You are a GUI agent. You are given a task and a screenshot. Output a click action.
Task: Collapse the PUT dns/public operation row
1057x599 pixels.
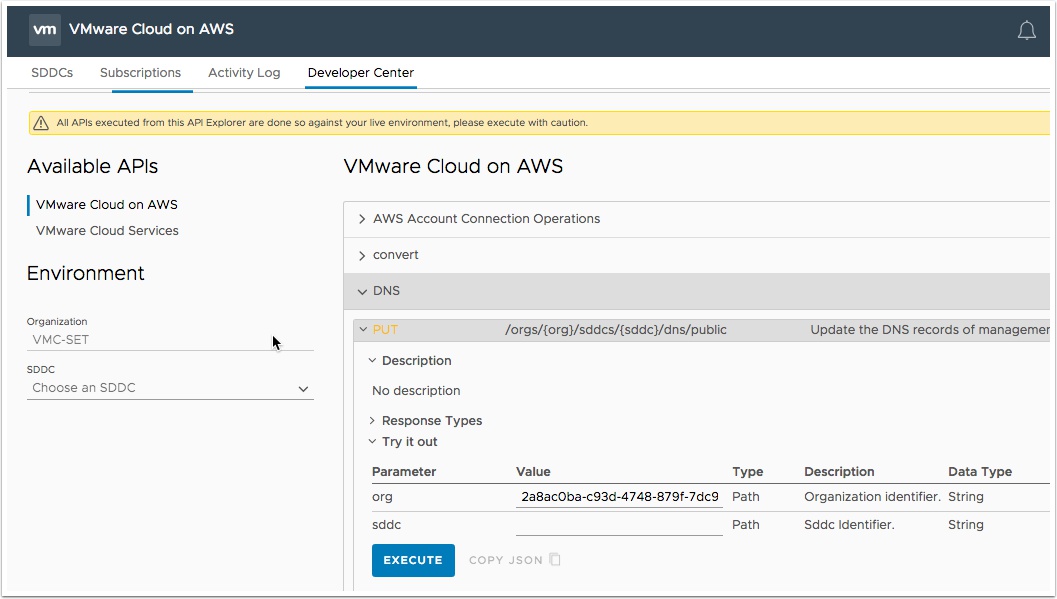tap(701, 330)
